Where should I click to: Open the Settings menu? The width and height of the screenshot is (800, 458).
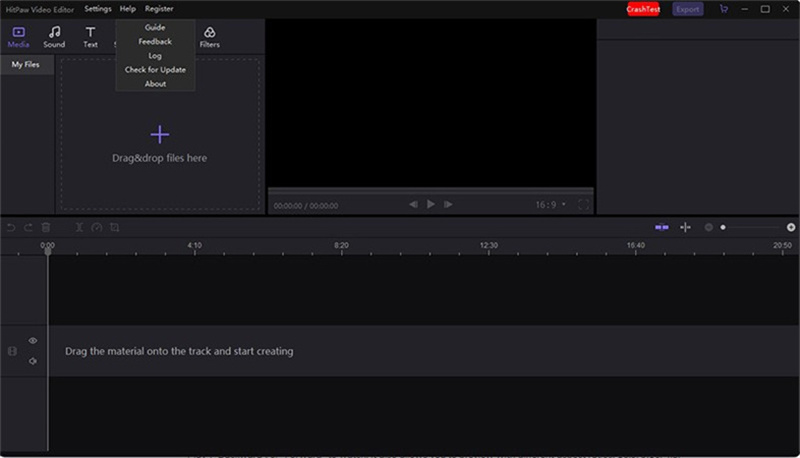coord(98,9)
